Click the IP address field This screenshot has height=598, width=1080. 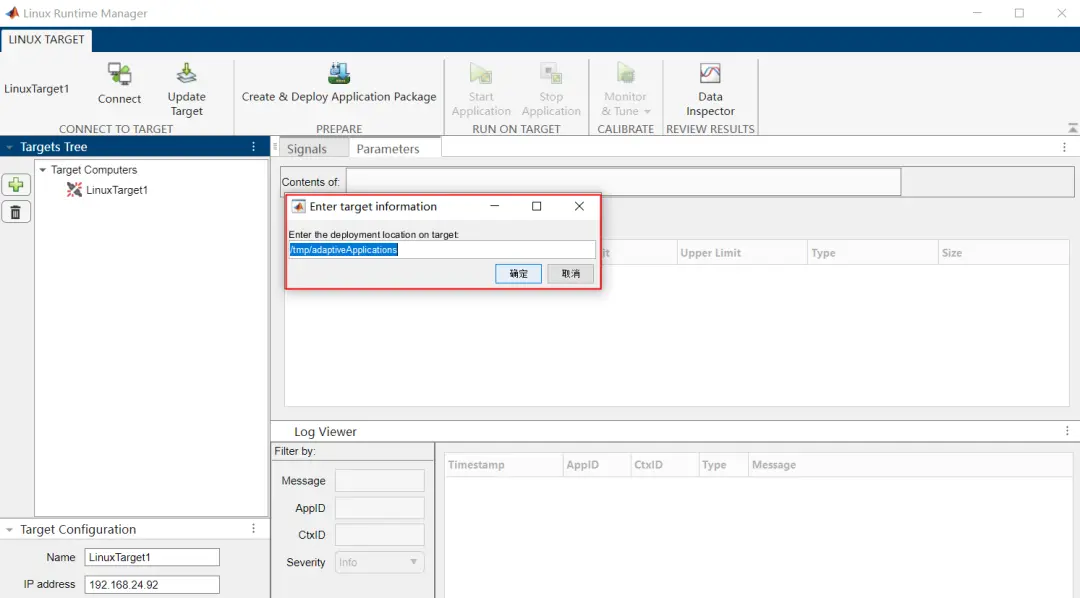pos(152,584)
